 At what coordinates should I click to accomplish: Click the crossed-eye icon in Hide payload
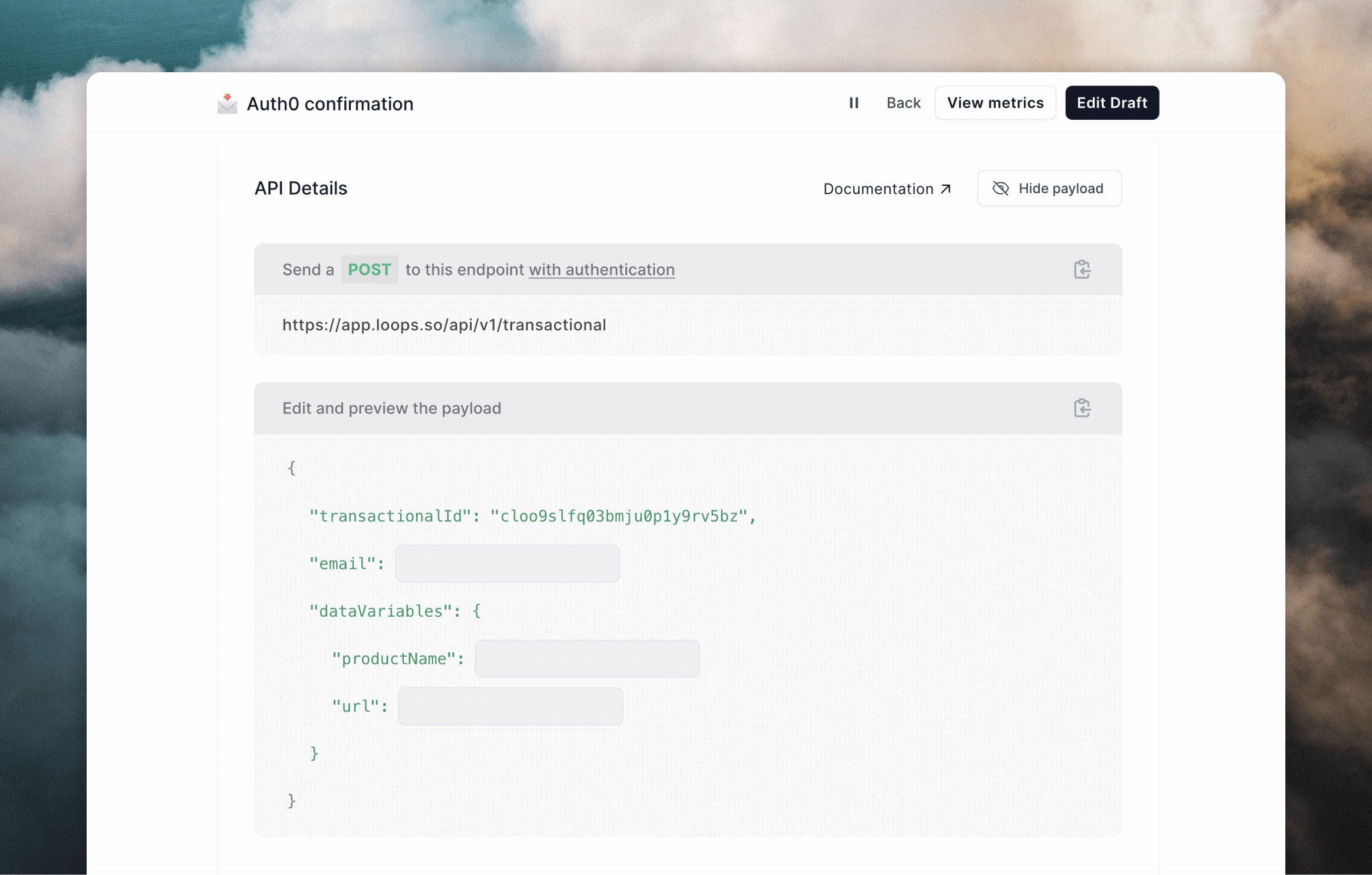click(1001, 188)
